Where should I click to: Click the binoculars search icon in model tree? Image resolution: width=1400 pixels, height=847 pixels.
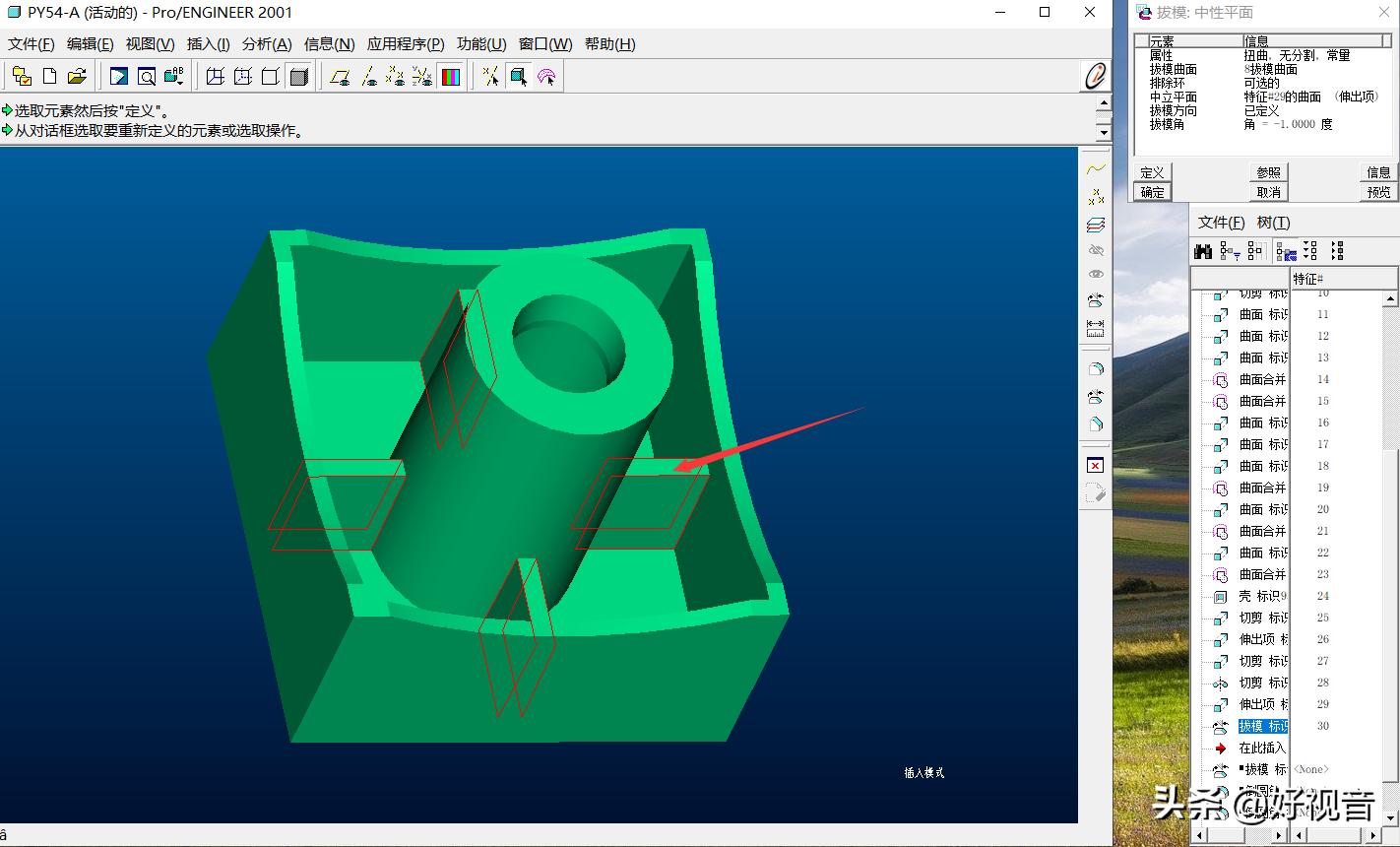point(1203,251)
